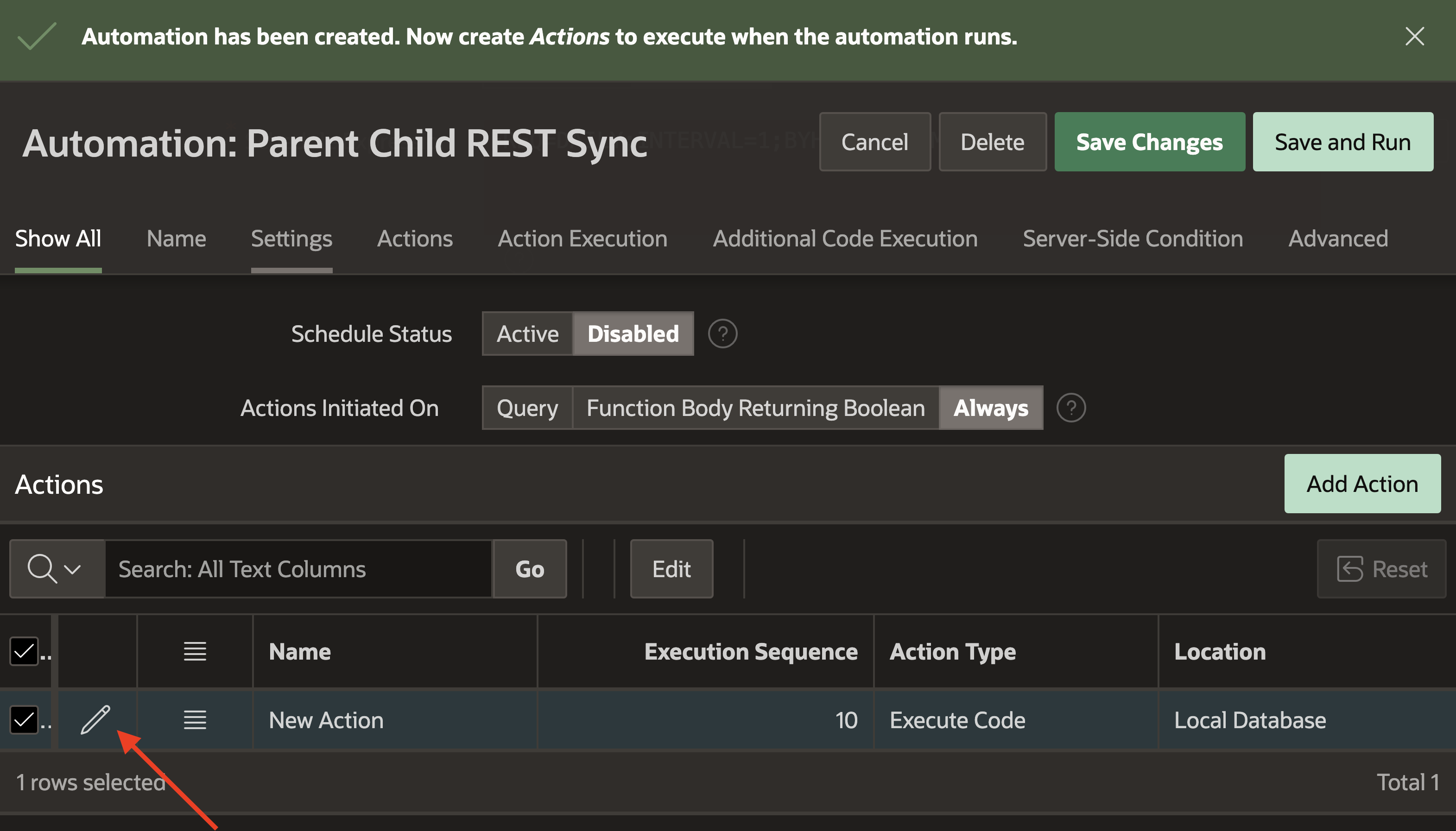Screen dimensions: 1456x831
Task: Click the Add Action button
Action: point(1362,484)
